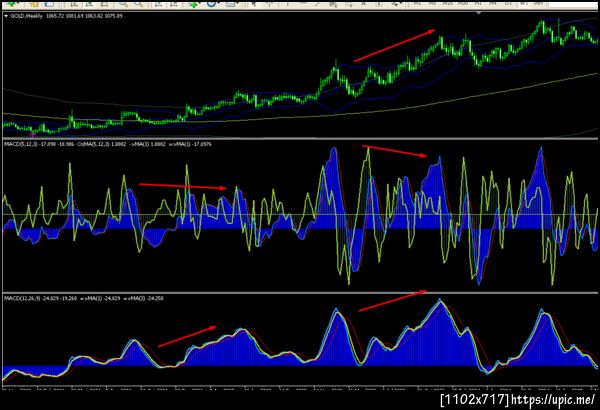Select the chart shift triangle marker
The image size is (600, 410).
[478, 13]
